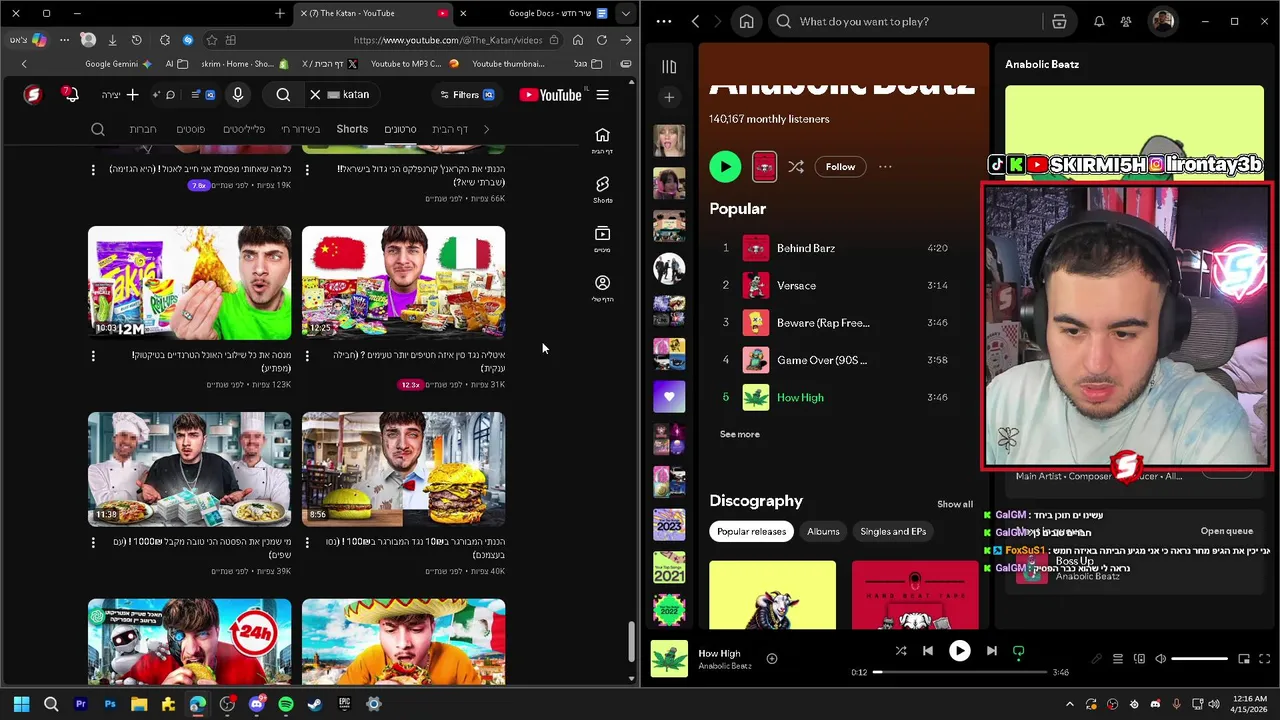Create new playlist with plus icon
This screenshot has height=720, width=1280.
click(669, 97)
